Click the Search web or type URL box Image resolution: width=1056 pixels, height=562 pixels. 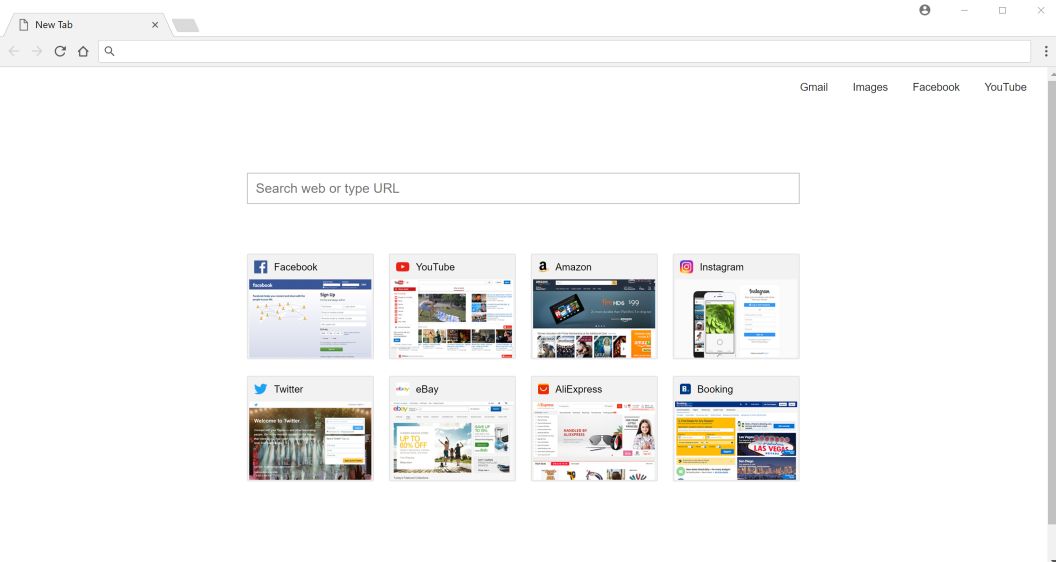click(x=523, y=188)
